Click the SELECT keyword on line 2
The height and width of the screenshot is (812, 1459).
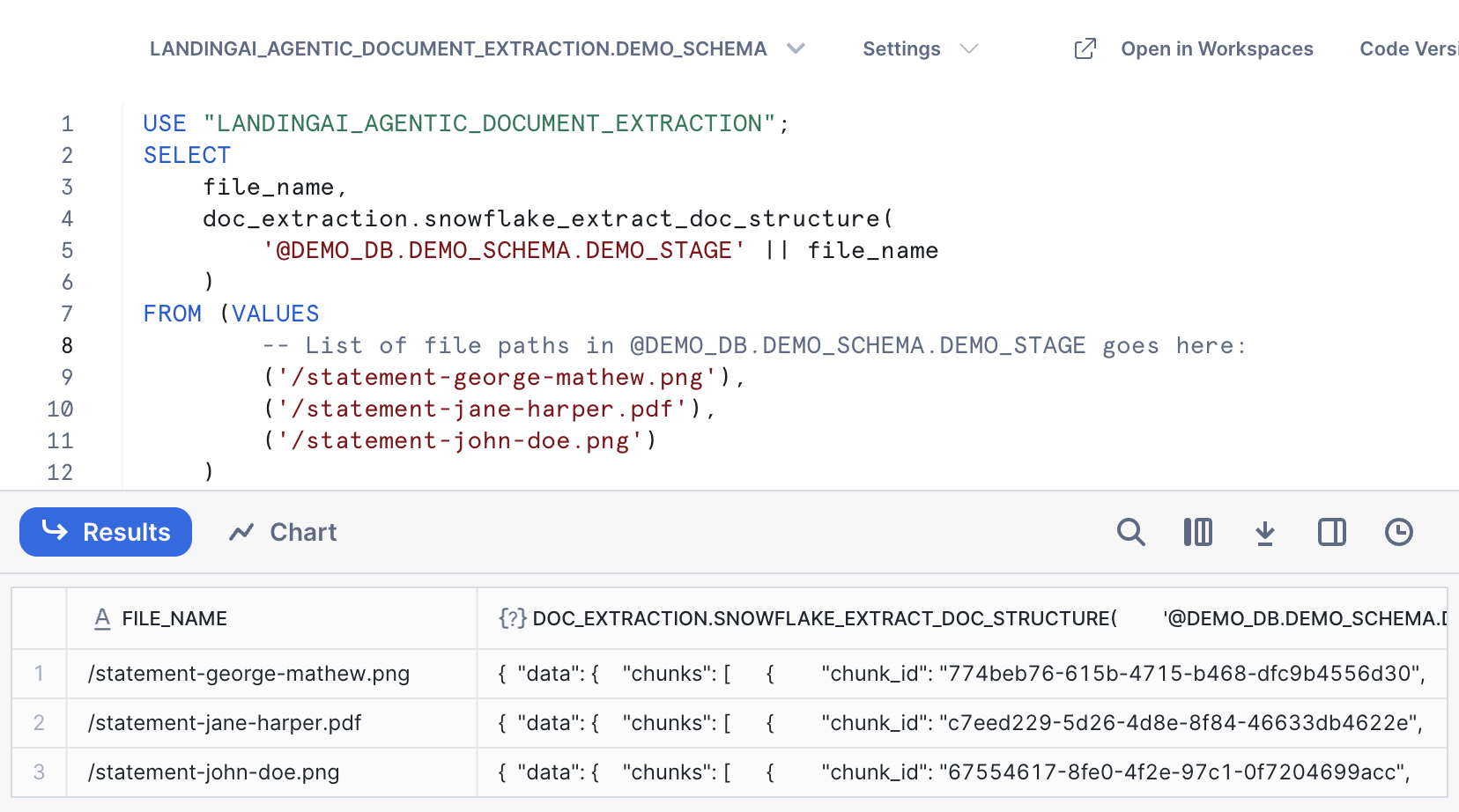[x=187, y=155]
